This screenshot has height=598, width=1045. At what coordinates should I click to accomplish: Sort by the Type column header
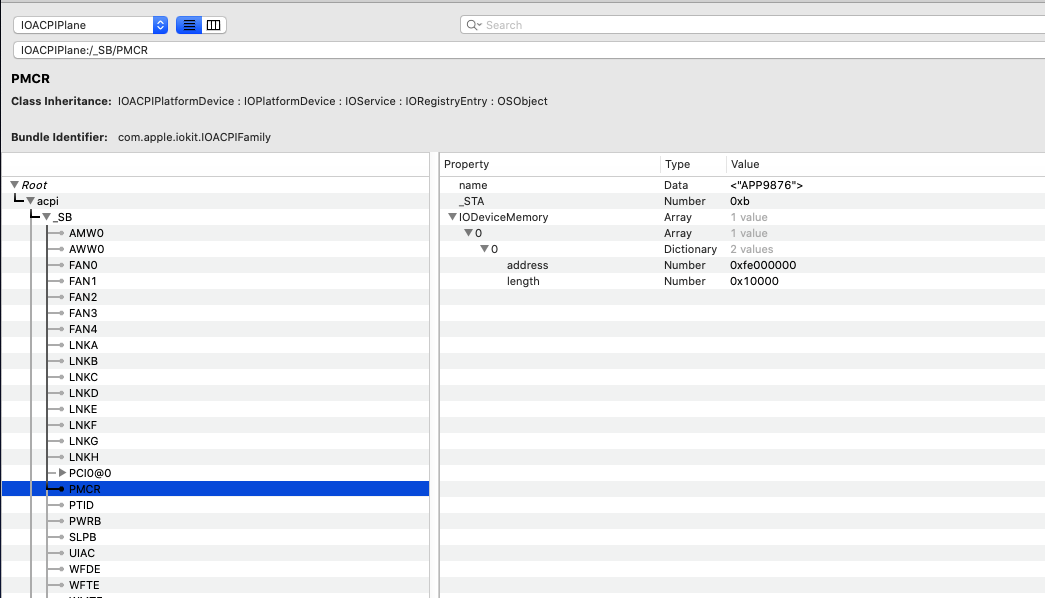click(692, 164)
